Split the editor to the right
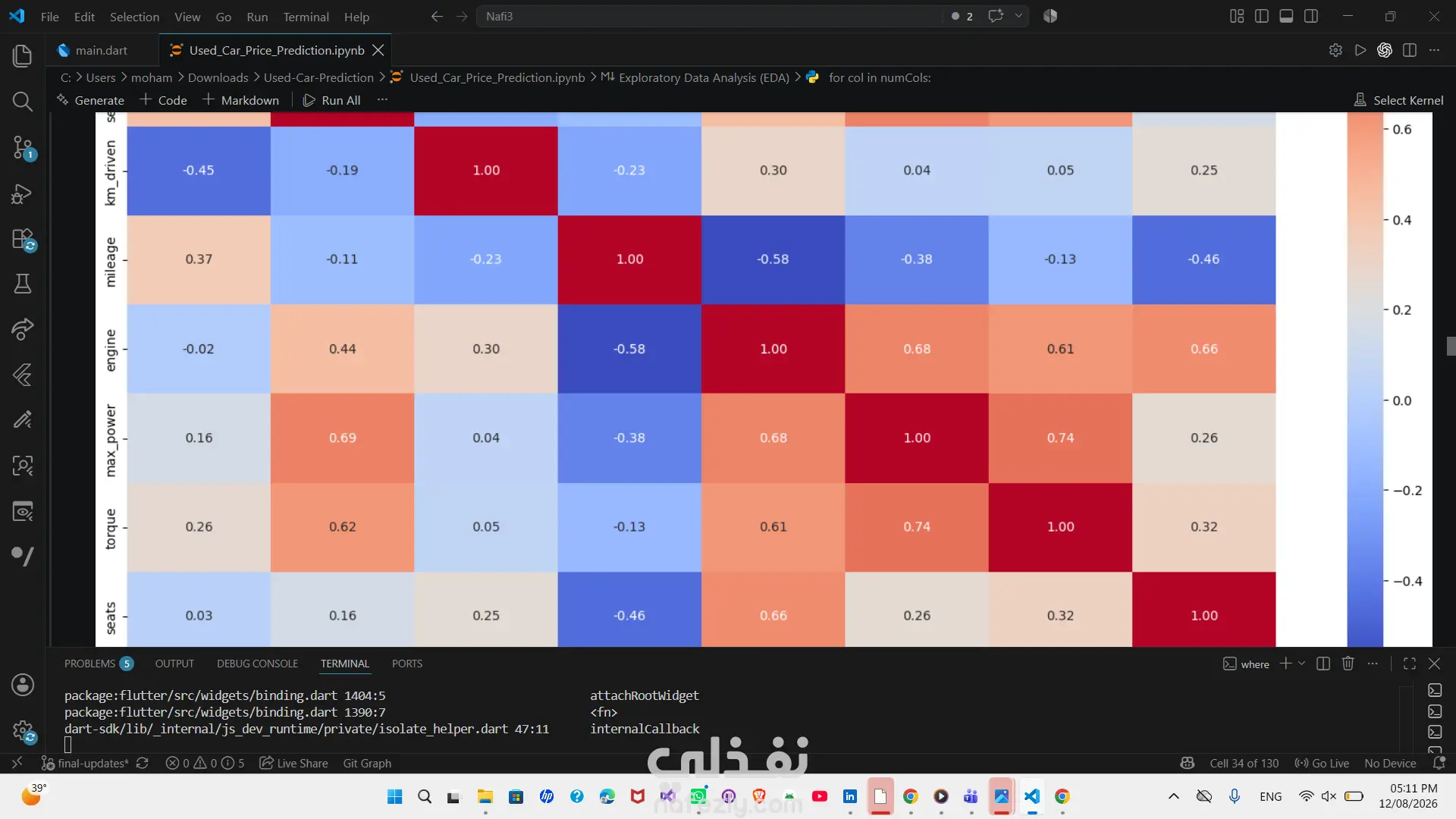Image resolution: width=1456 pixels, height=819 pixels. 1410,50
